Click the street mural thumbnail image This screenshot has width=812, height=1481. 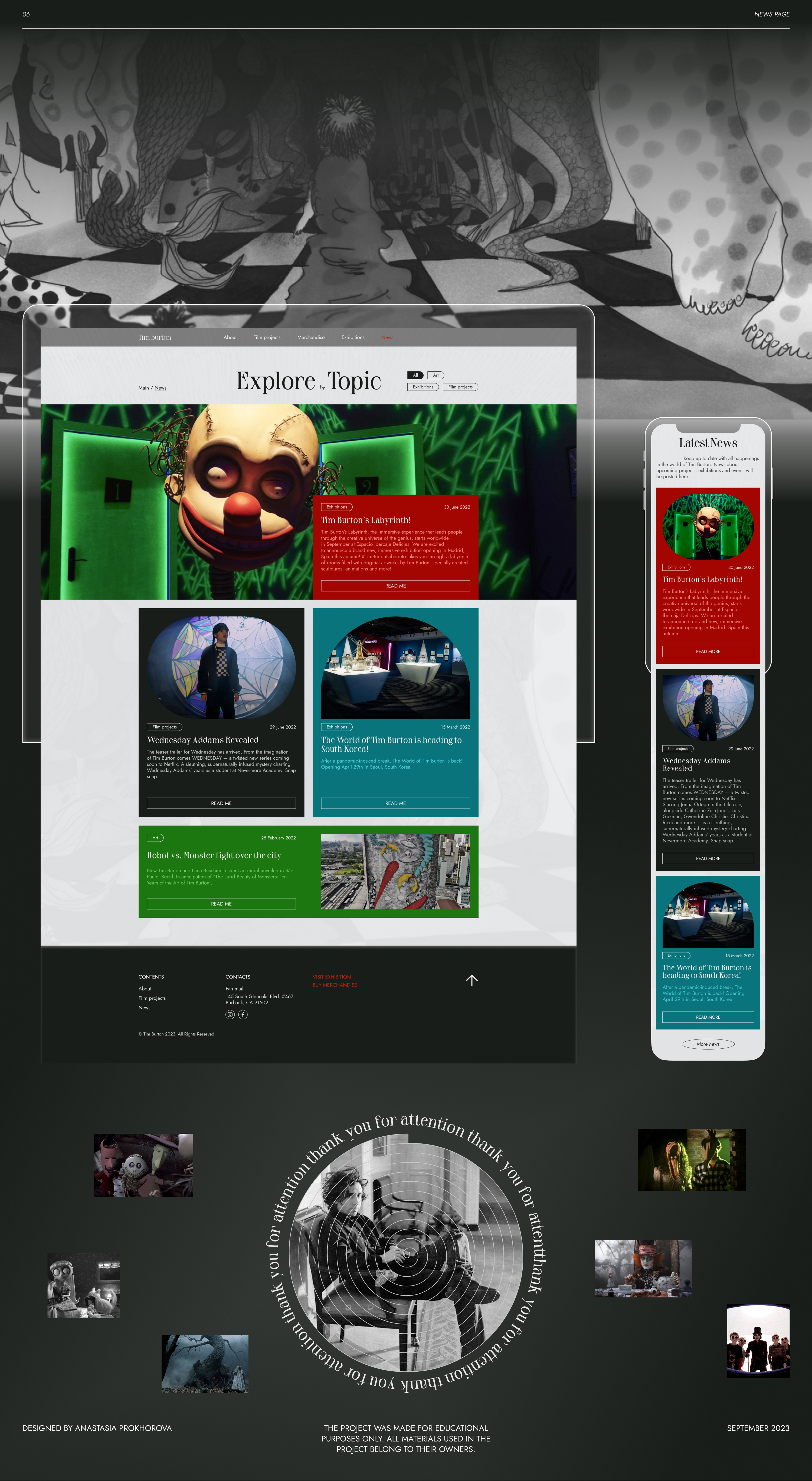coord(395,872)
